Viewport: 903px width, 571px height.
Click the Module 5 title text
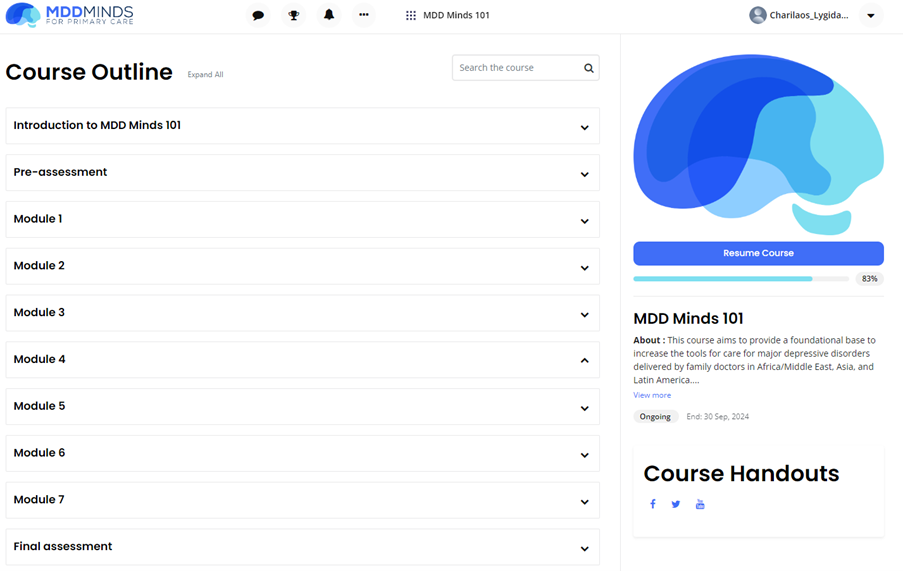coord(40,406)
